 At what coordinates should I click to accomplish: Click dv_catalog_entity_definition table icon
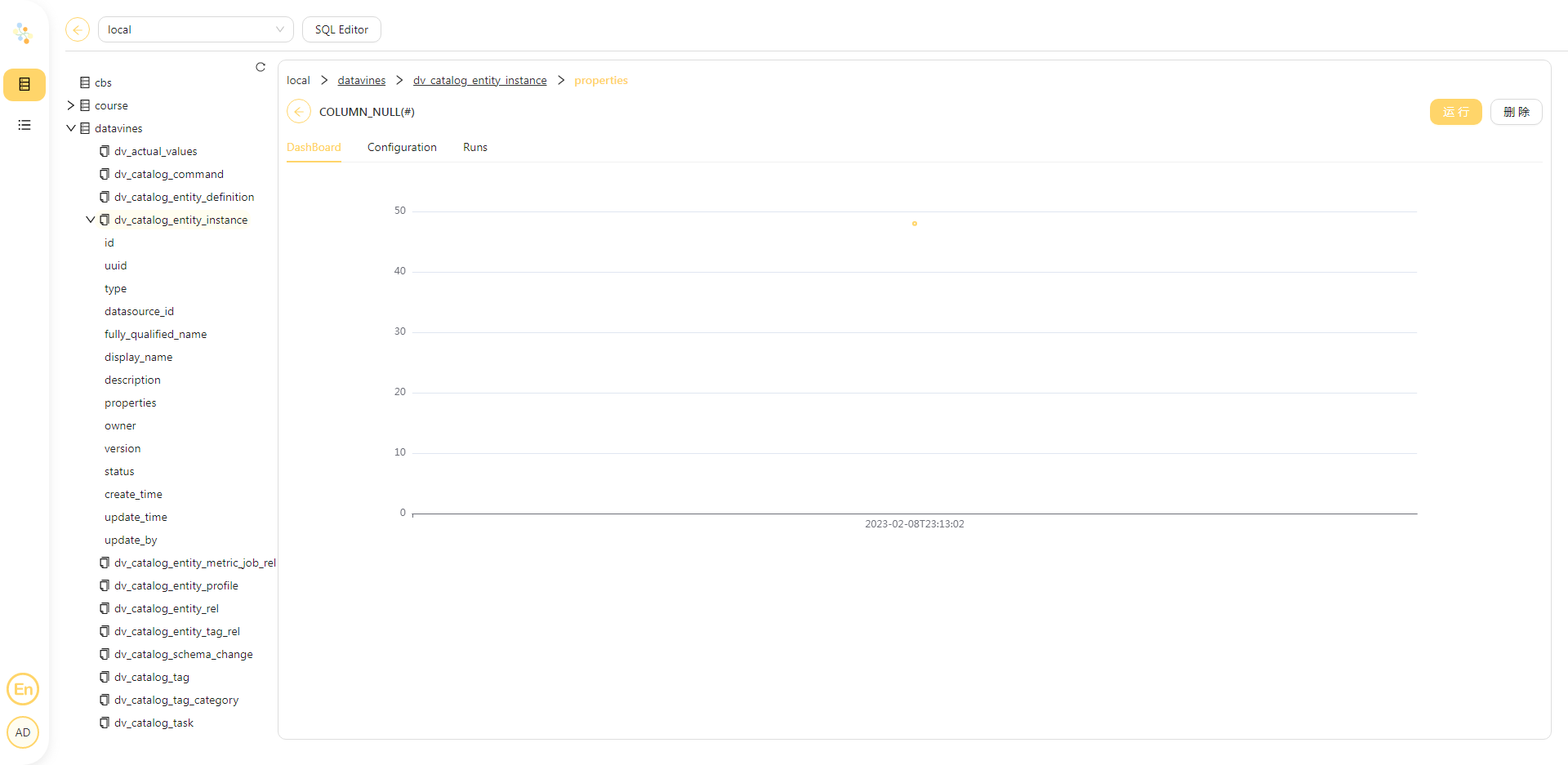pyautogui.click(x=105, y=197)
